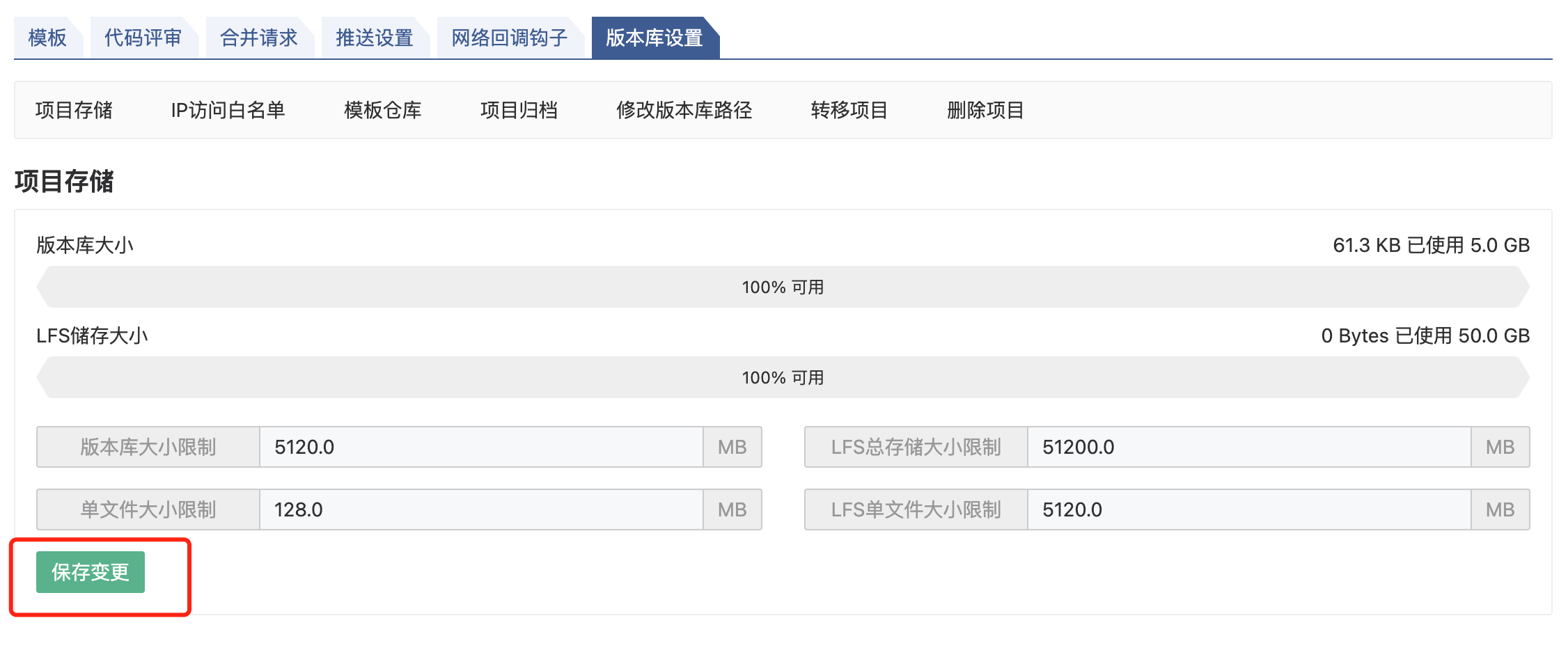
Task: Select the 推送设置 tab
Action: click(374, 38)
